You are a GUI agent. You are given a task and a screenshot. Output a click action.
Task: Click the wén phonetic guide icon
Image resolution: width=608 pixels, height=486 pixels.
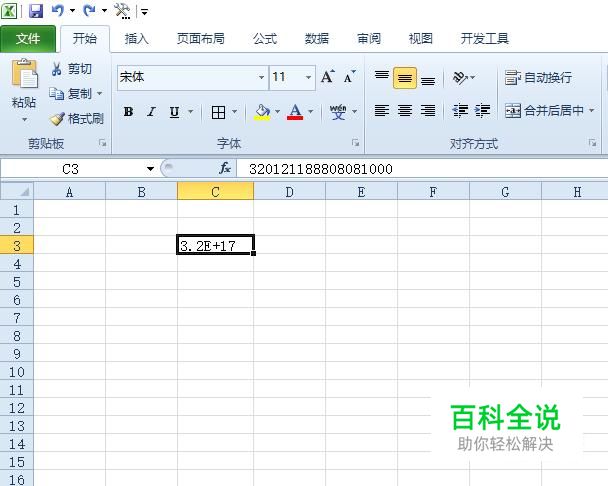pos(338,112)
